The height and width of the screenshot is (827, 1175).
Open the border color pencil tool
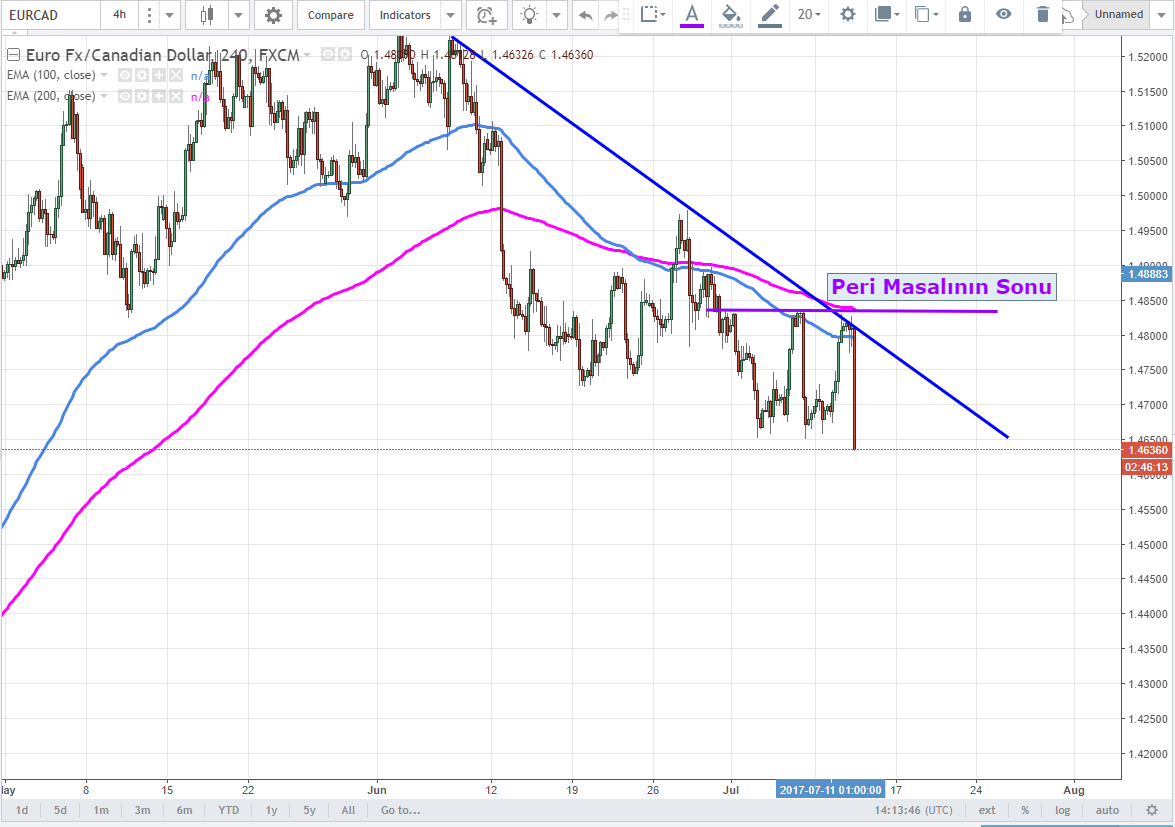[x=769, y=14]
